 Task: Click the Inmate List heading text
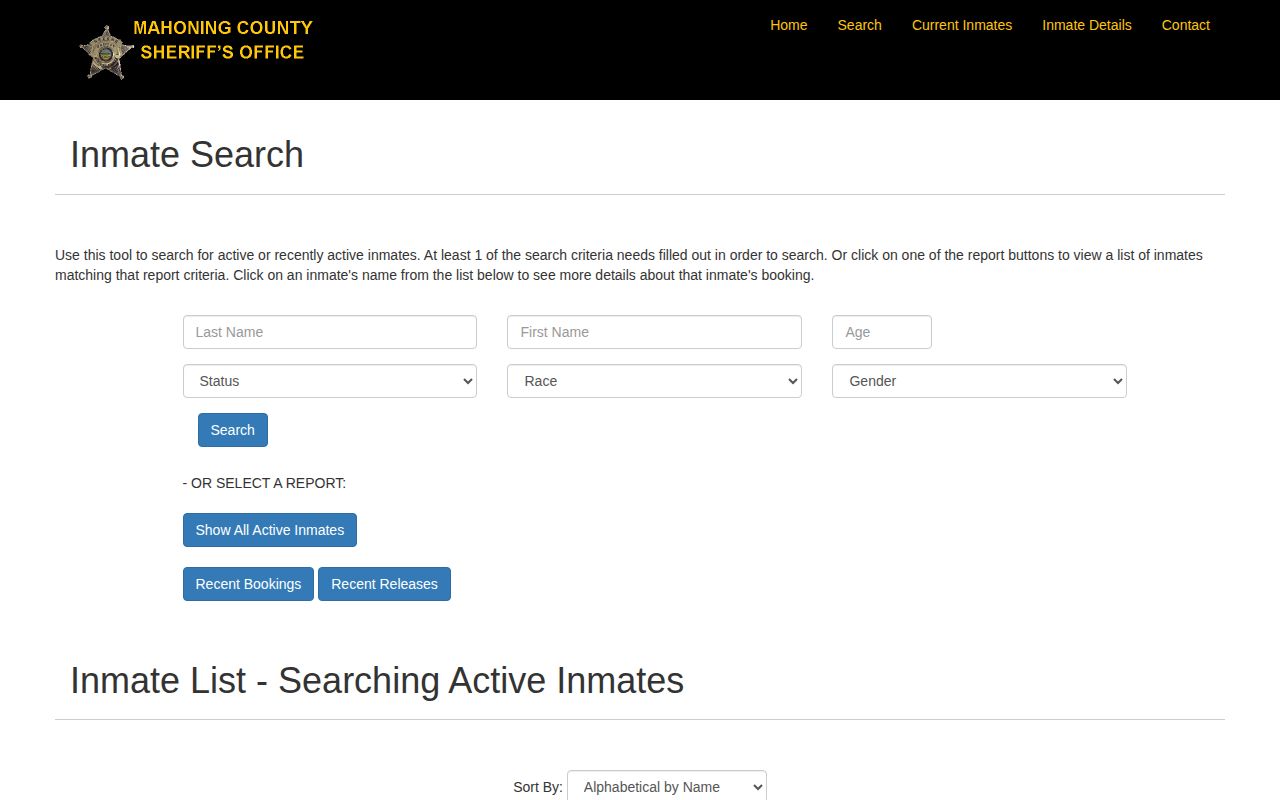(377, 680)
